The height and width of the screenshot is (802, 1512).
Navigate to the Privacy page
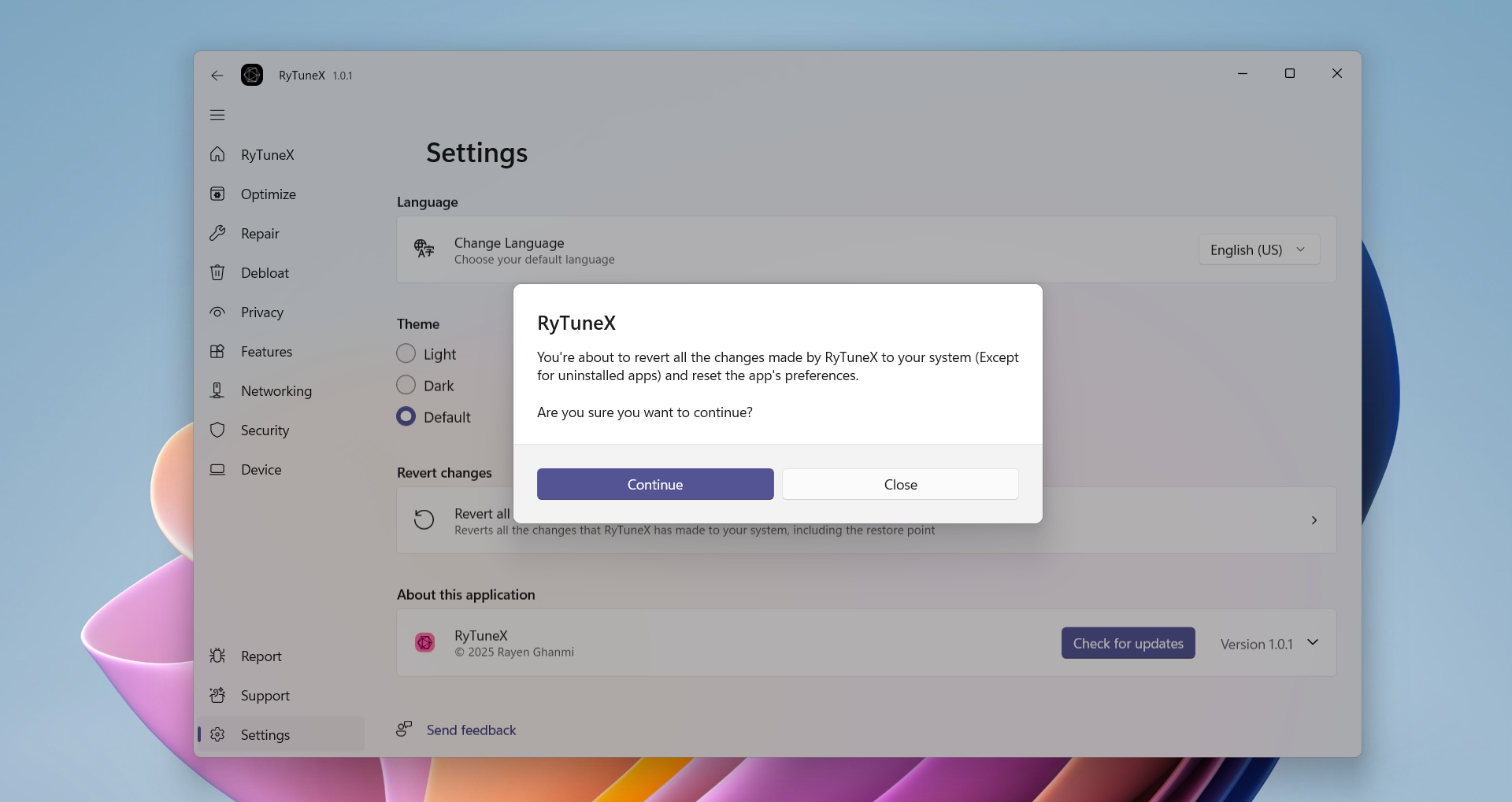coord(262,312)
